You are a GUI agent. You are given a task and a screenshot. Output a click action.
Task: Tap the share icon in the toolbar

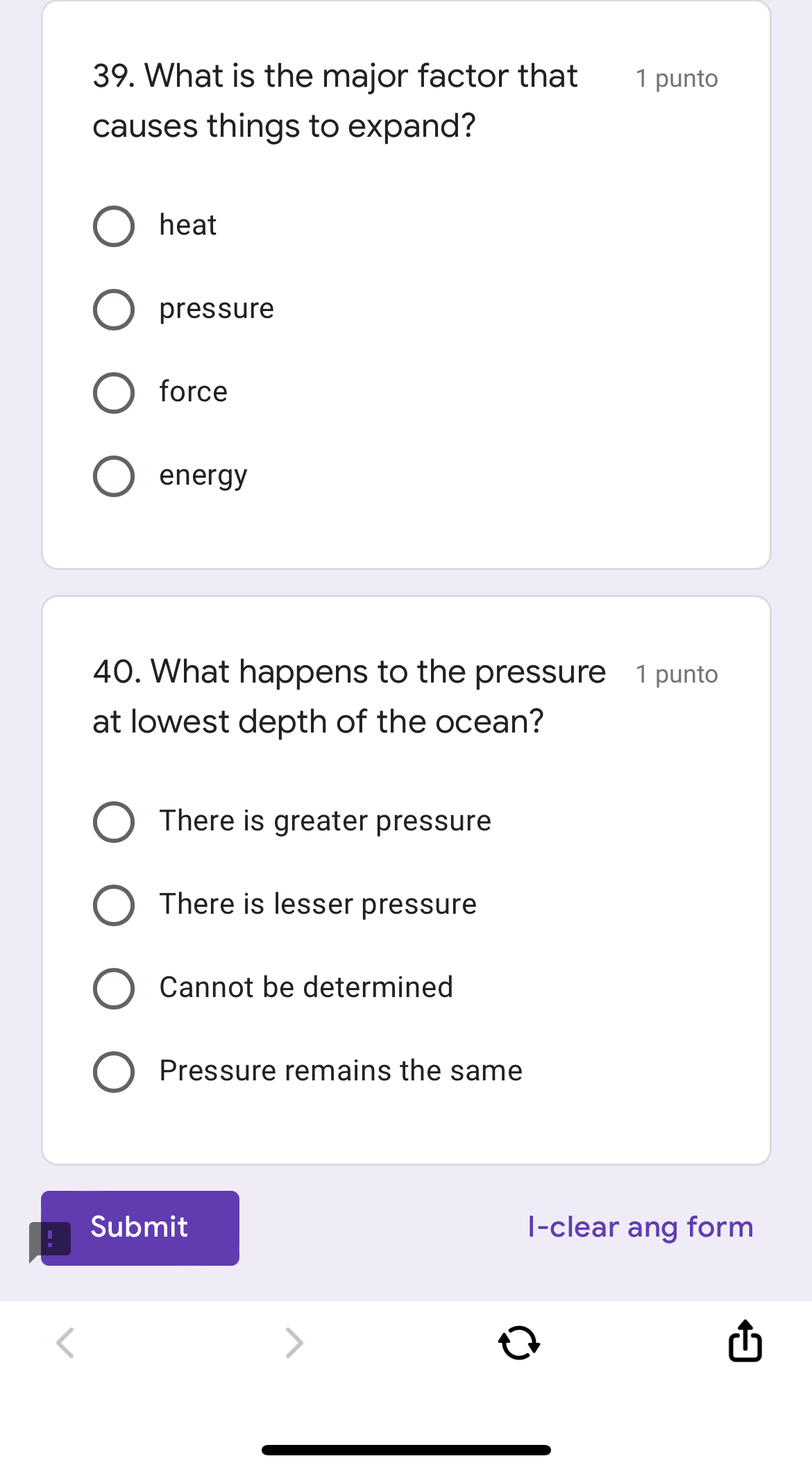click(744, 1341)
